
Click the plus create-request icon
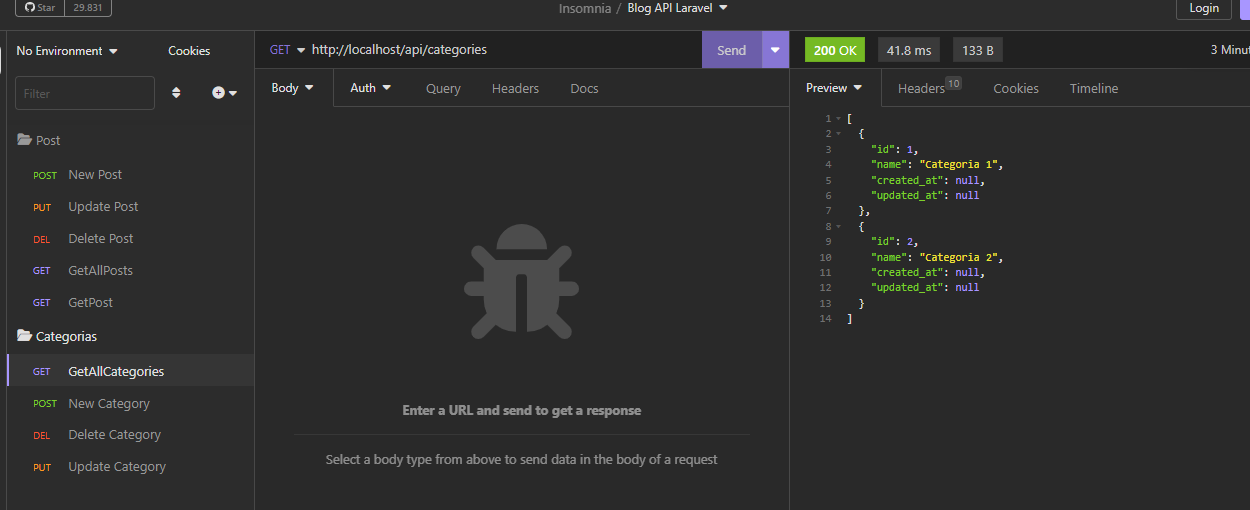click(x=224, y=93)
